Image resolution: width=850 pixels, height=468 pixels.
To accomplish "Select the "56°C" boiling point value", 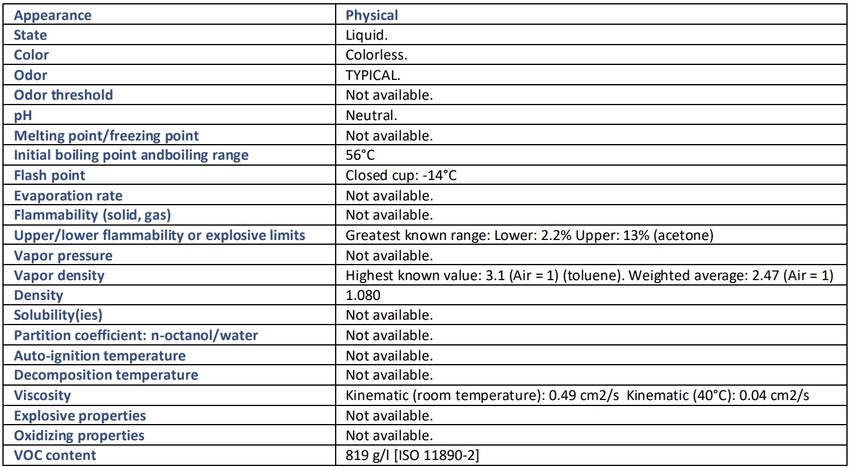I will click(360, 155).
